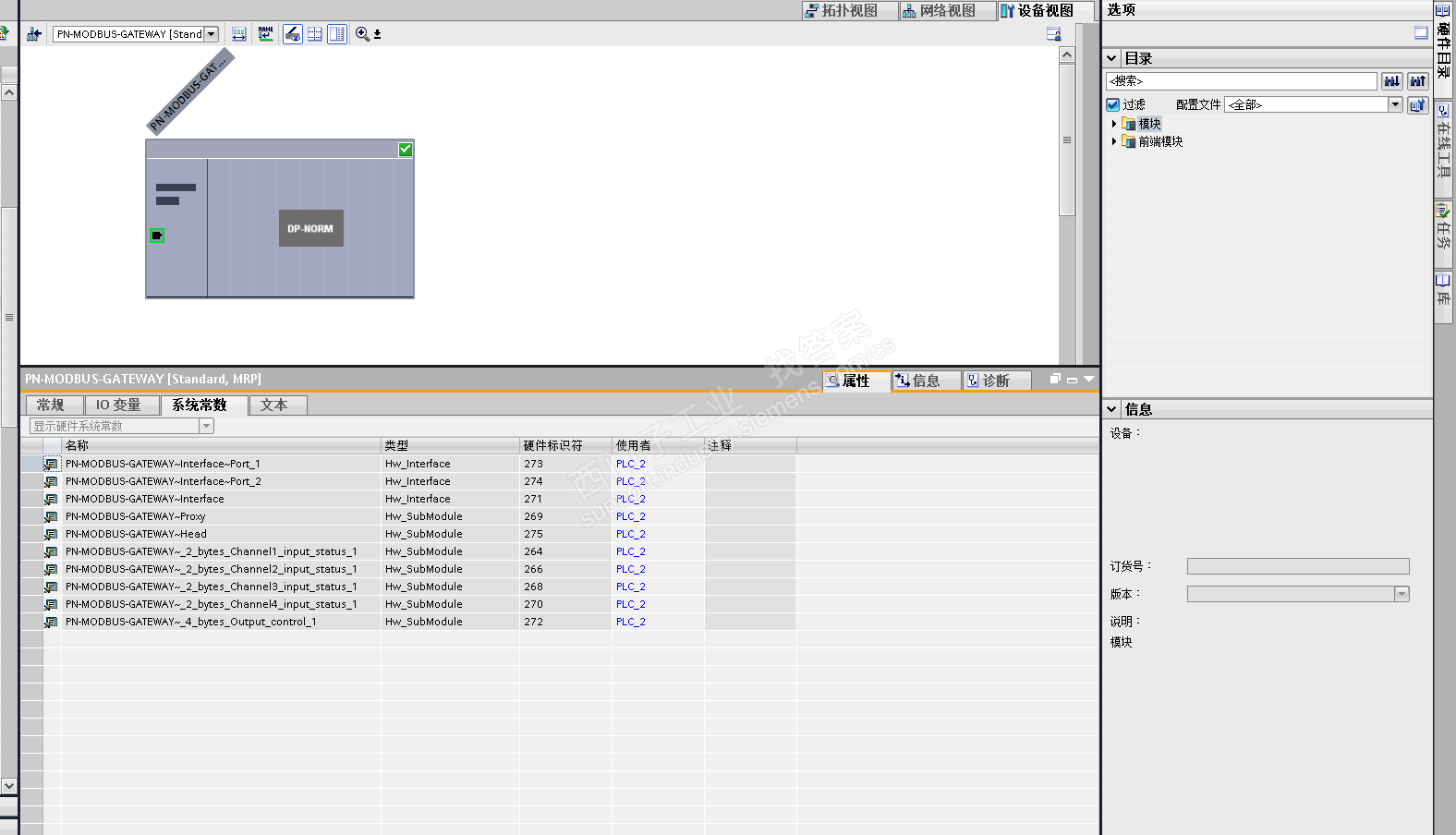
Task: Click the zoom magnifier icon
Action: pyautogui.click(x=362, y=34)
